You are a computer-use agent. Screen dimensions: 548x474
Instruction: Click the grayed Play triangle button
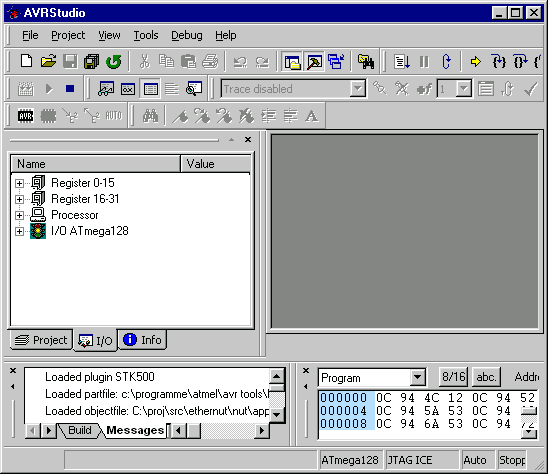[49, 89]
